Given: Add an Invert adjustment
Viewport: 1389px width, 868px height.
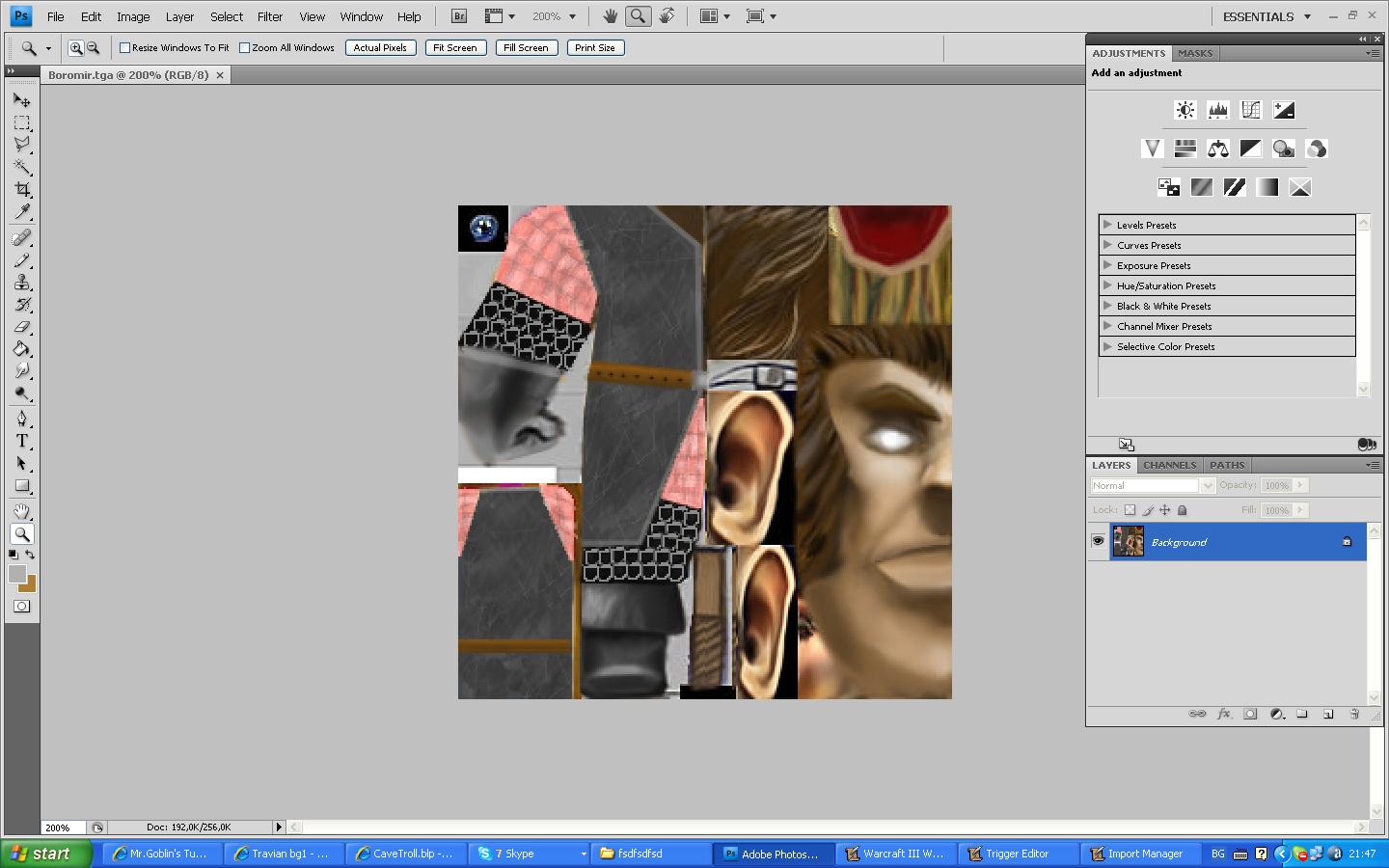Looking at the screenshot, I should point(1169,187).
